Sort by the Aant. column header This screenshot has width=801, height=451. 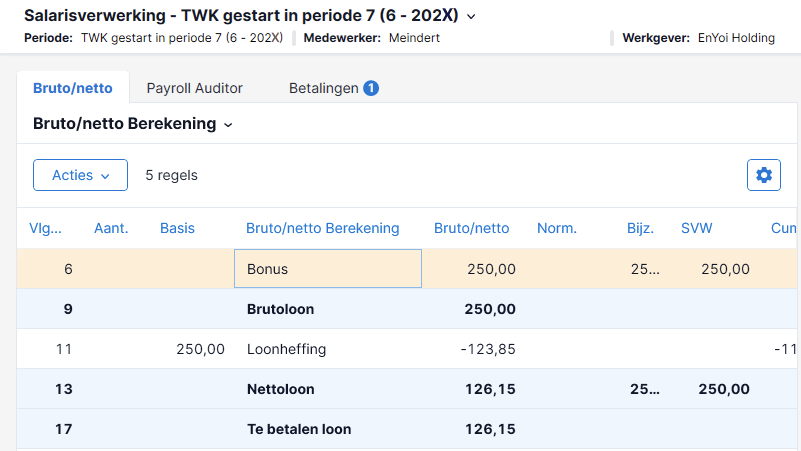(111, 228)
